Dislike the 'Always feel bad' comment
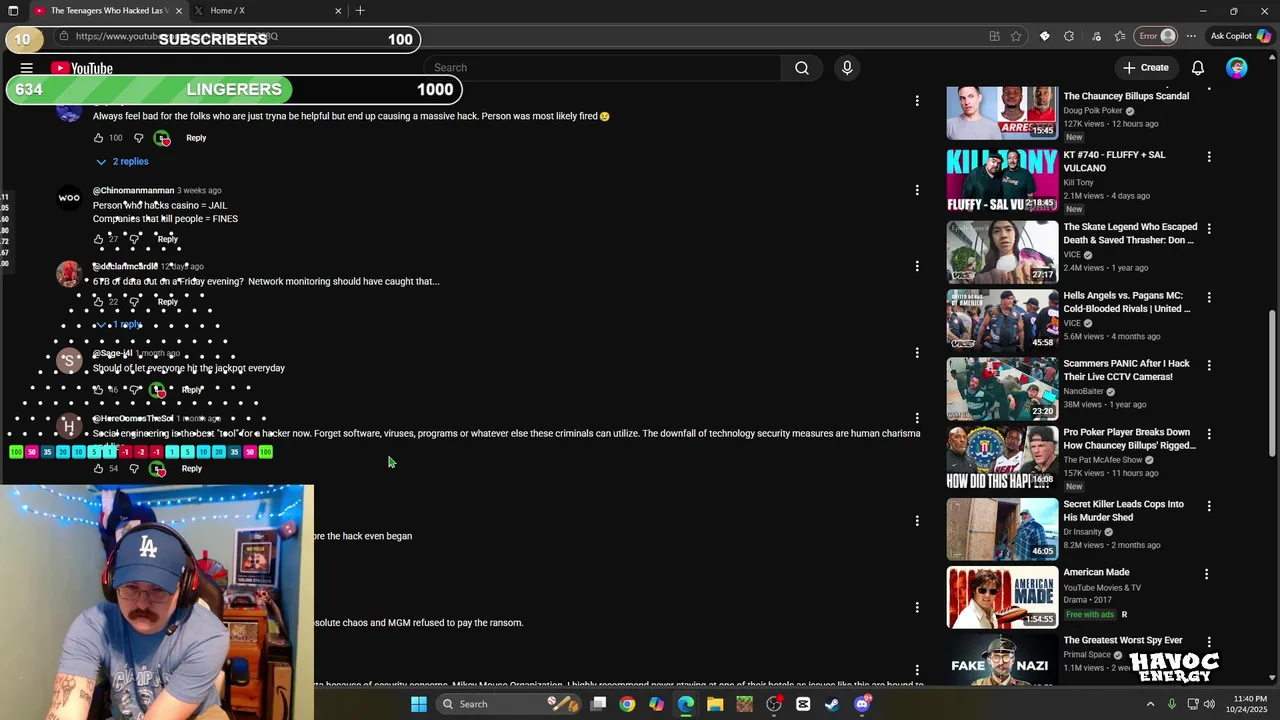Screen dimensions: 1280x720 pyautogui.click(x=138, y=138)
